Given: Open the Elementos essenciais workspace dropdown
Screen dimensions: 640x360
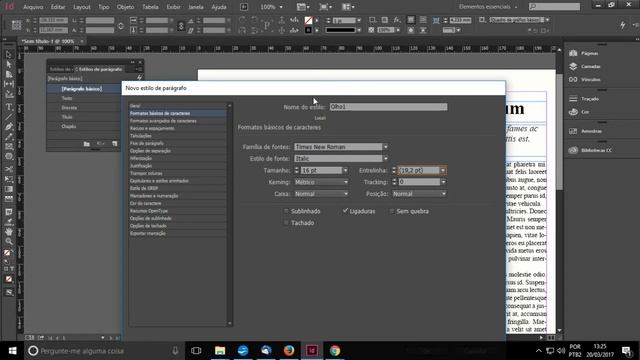Looking at the screenshot, I should 487,7.
